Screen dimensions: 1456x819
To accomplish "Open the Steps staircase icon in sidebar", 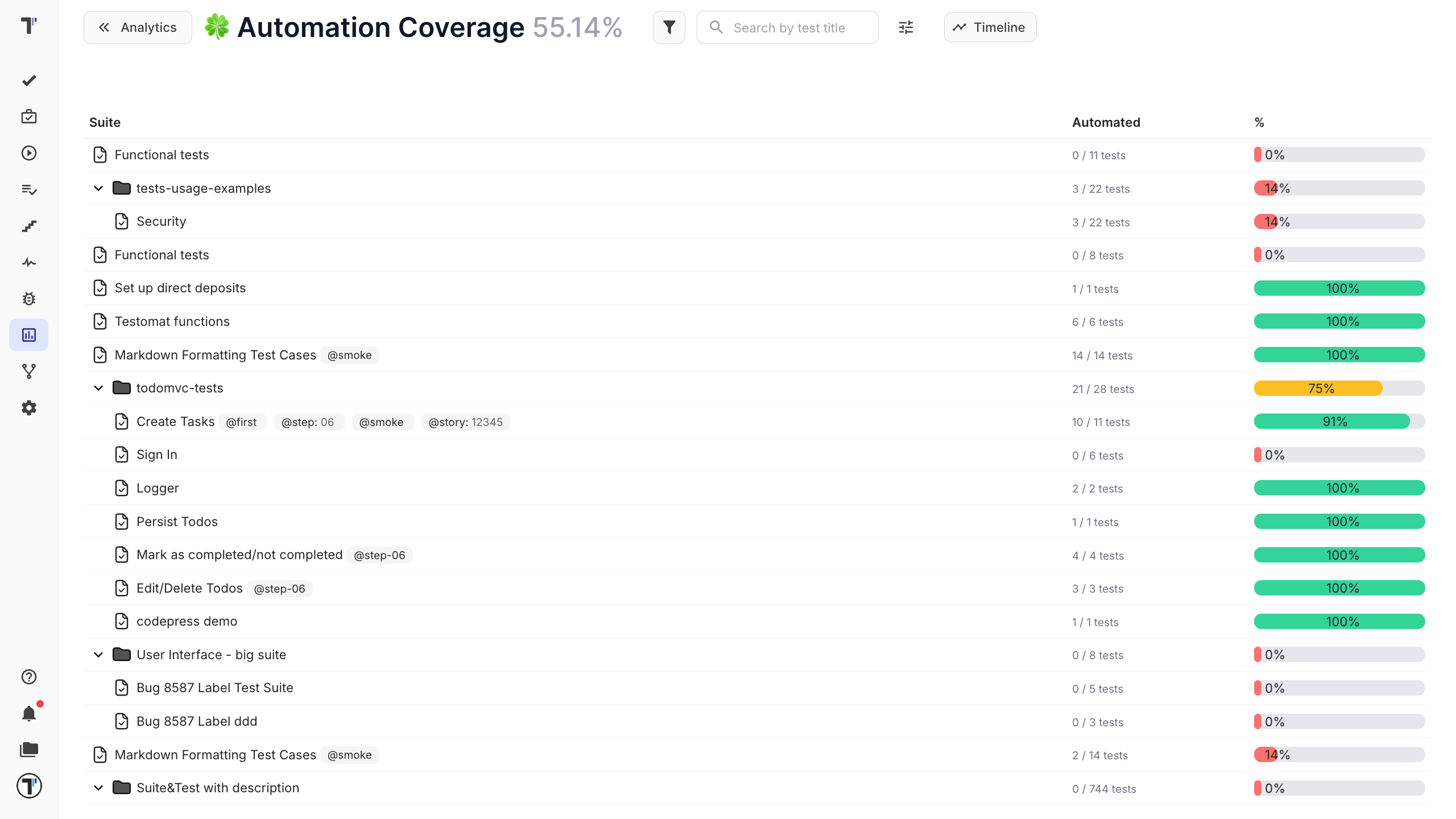I will tap(29, 226).
